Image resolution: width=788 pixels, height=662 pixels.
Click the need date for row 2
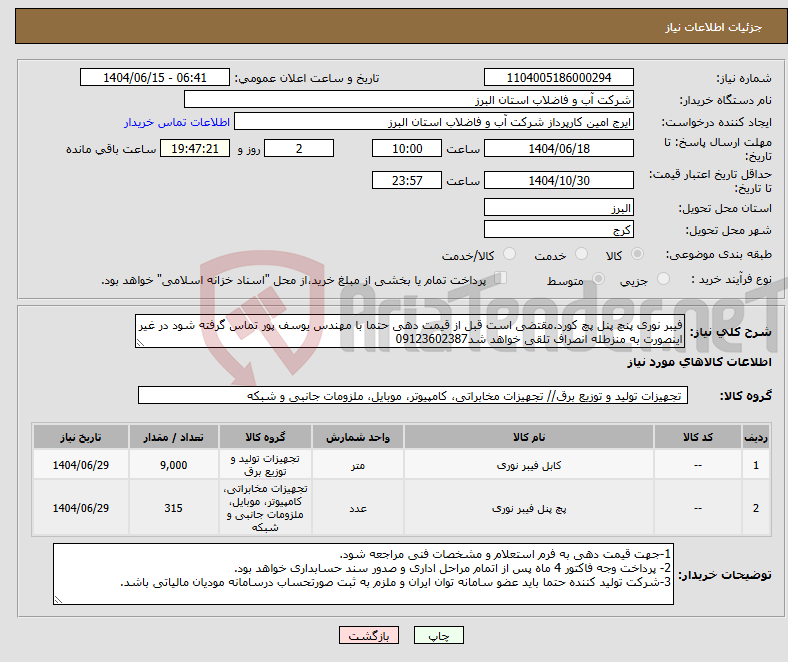(80, 508)
